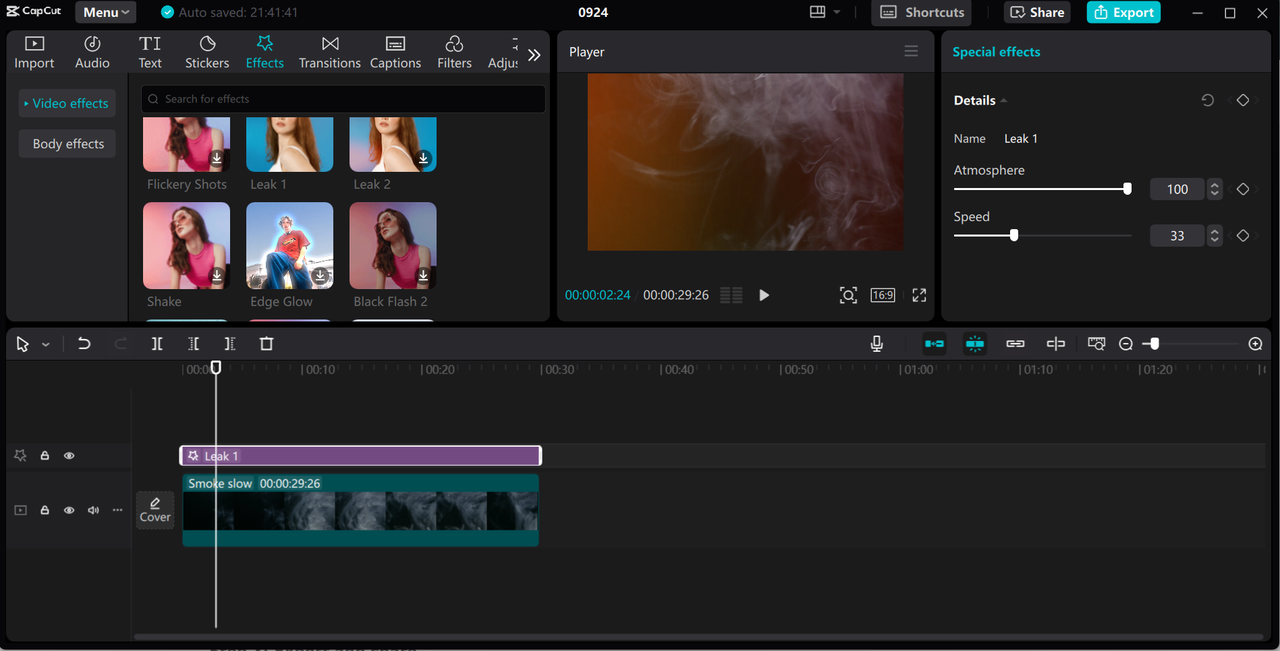Viewport: 1280px width, 651px height.
Task: Mute the main video track
Action: click(93, 510)
